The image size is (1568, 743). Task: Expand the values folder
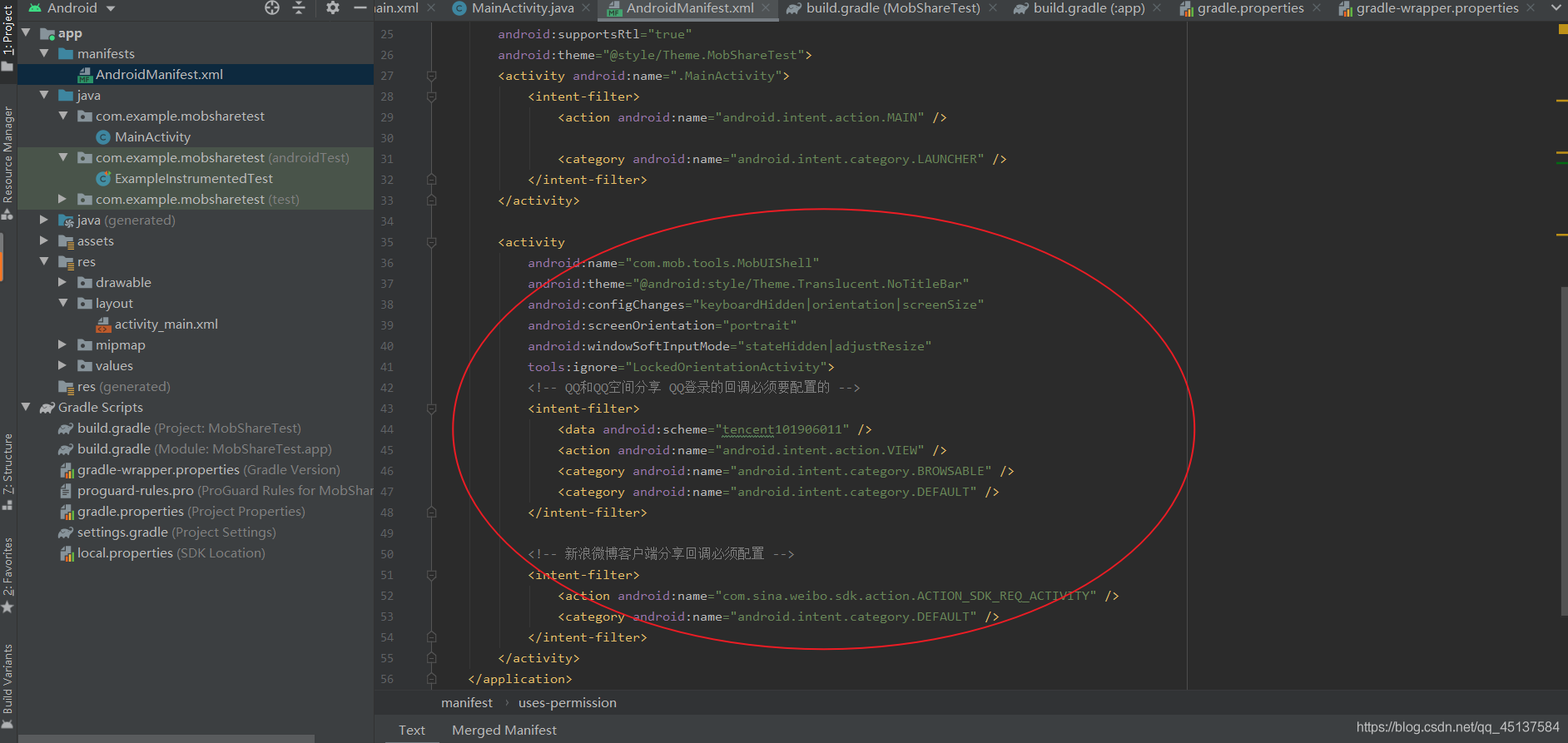(x=63, y=365)
